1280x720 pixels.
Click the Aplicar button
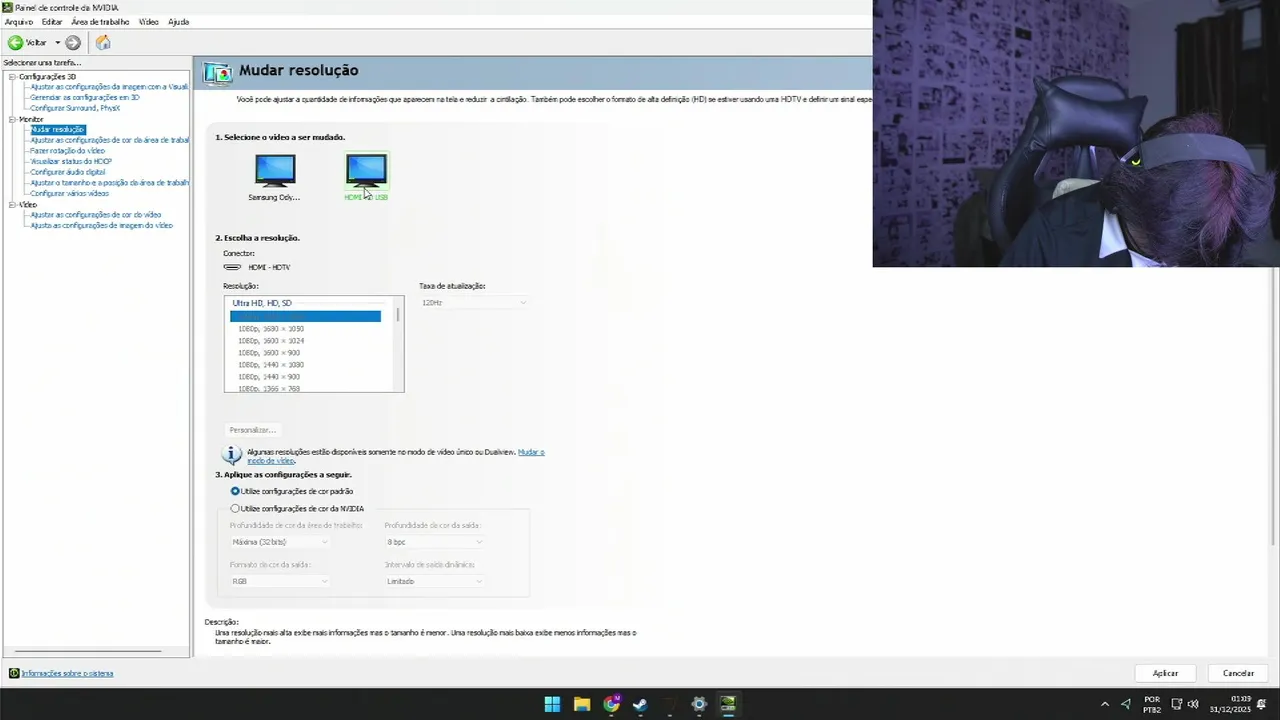[x=1165, y=673]
